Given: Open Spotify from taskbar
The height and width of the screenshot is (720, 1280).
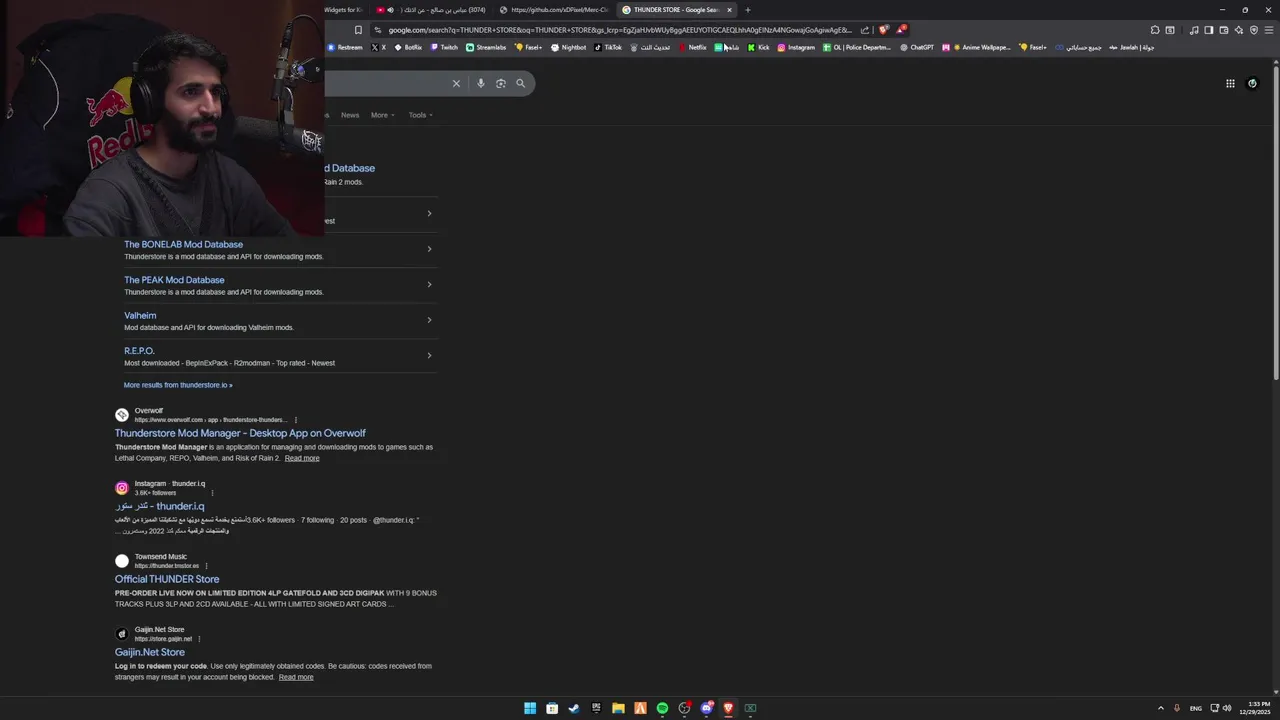Looking at the screenshot, I should click(662, 708).
